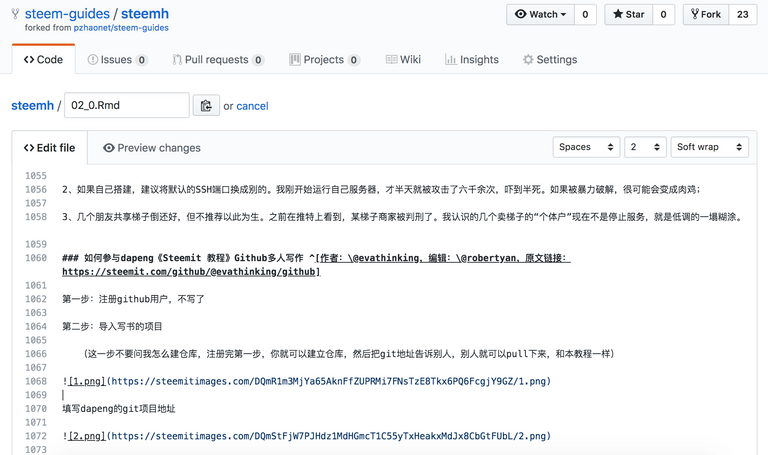Switch to the Code tab
Screen dimensions: 768x455
[43, 60]
